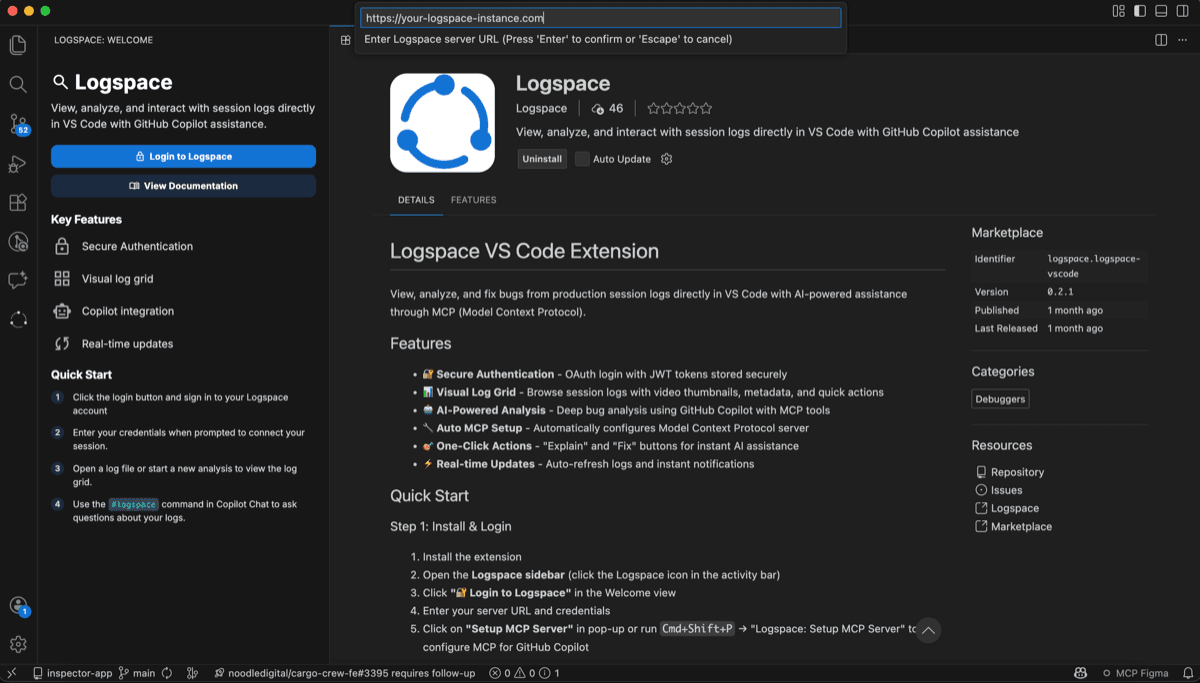Switch to the FEATURES tab
This screenshot has height=683, width=1200.
point(473,200)
